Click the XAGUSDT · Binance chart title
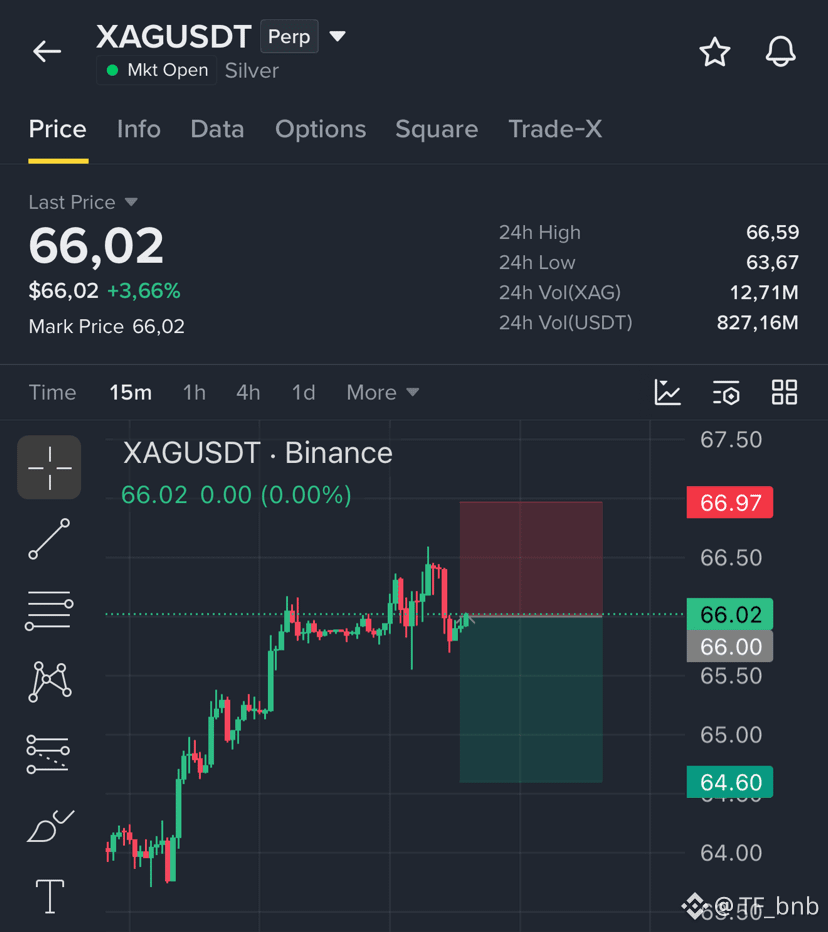The image size is (828, 932). pyautogui.click(x=257, y=453)
